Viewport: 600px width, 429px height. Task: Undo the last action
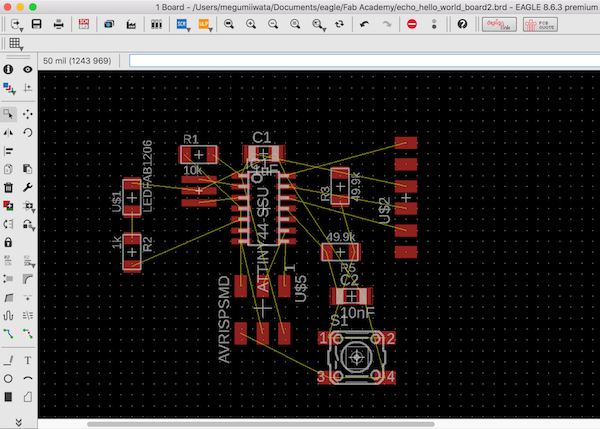click(x=364, y=24)
